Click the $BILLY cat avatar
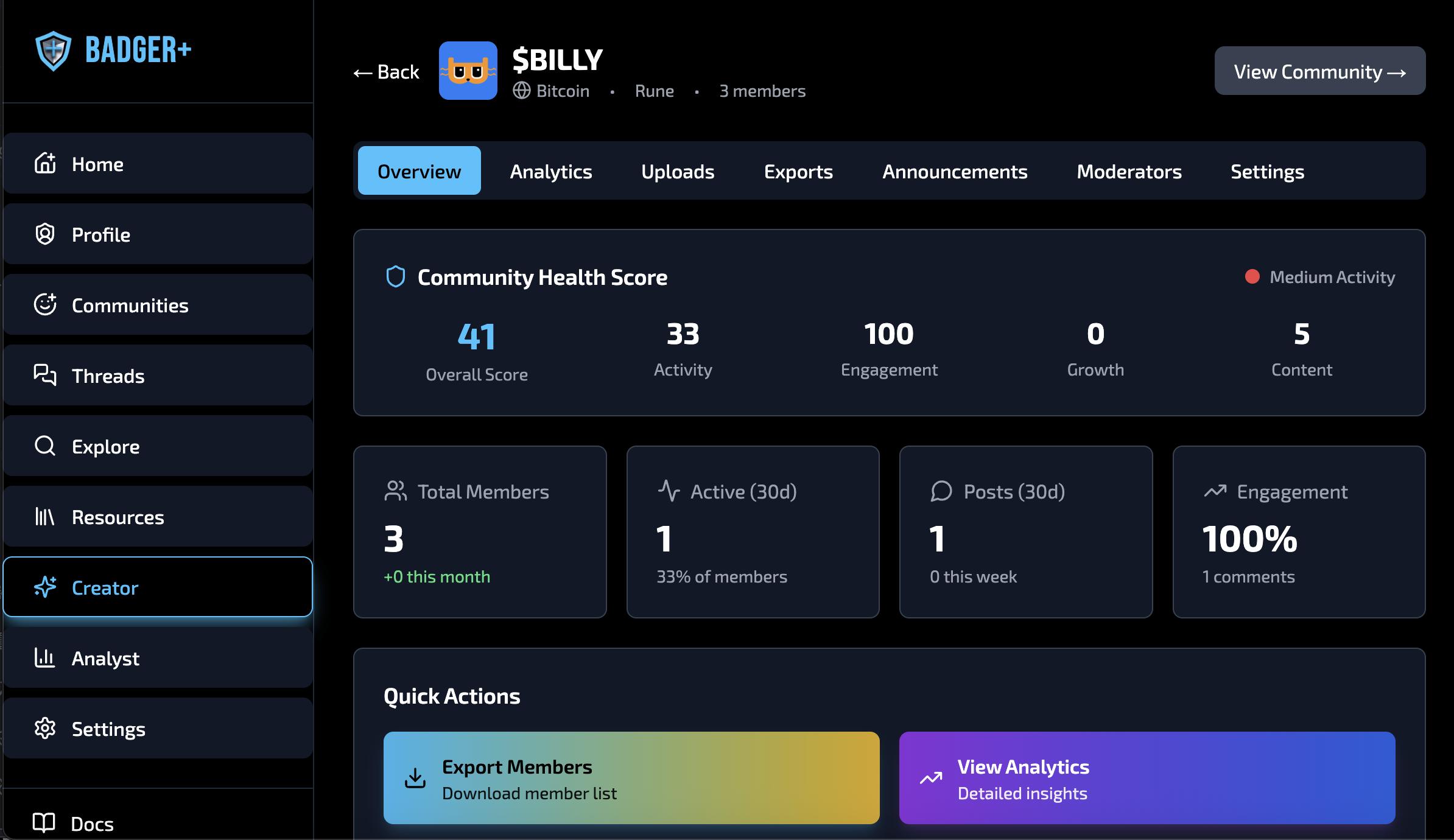This screenshot has width=1454, height=840. [x=468, y=71]
